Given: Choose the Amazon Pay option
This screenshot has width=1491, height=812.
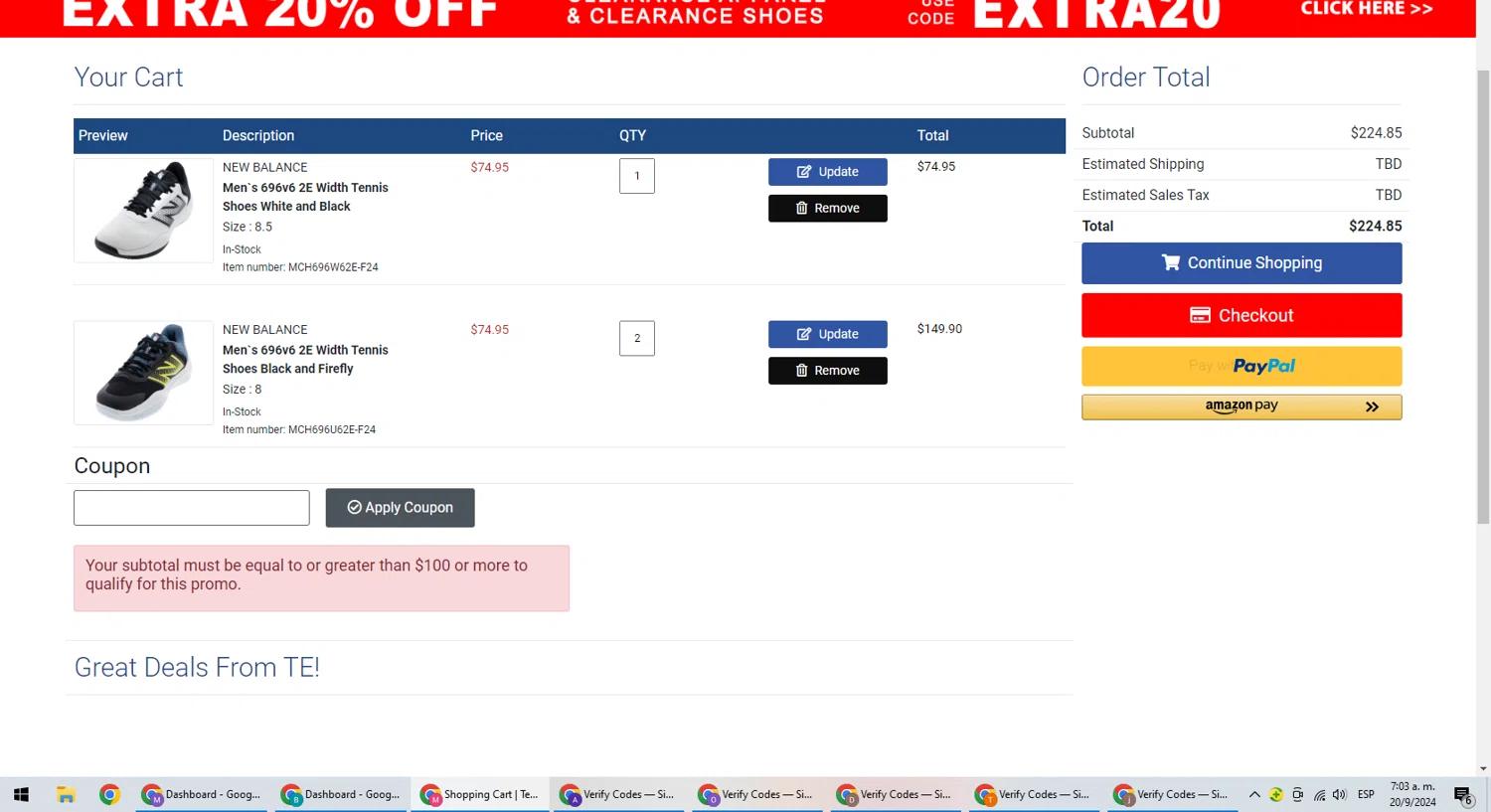Looking at the screenshot, I should [x=1242, y=406].
